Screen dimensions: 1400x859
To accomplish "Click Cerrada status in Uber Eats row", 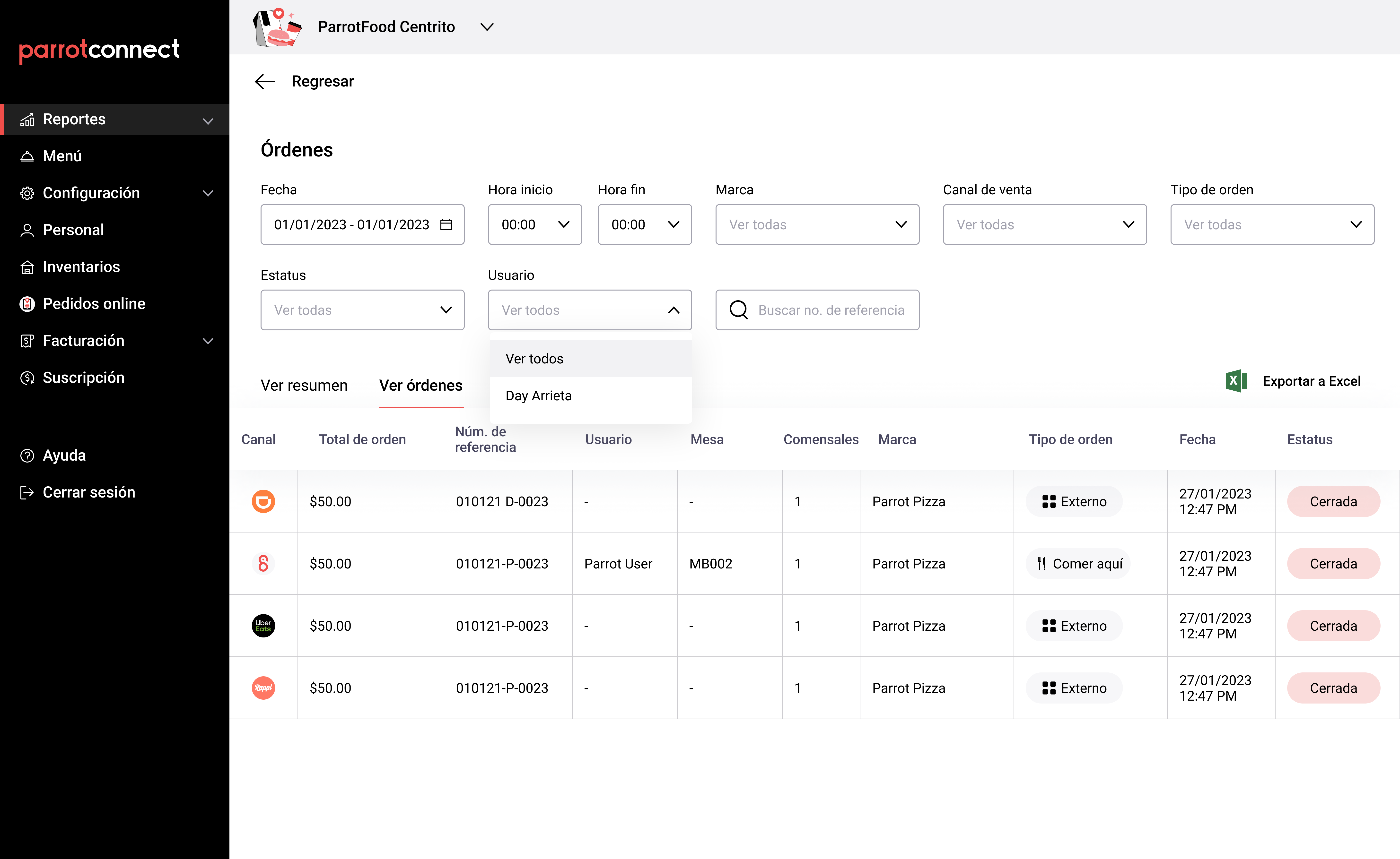I will pos(1333,626).
